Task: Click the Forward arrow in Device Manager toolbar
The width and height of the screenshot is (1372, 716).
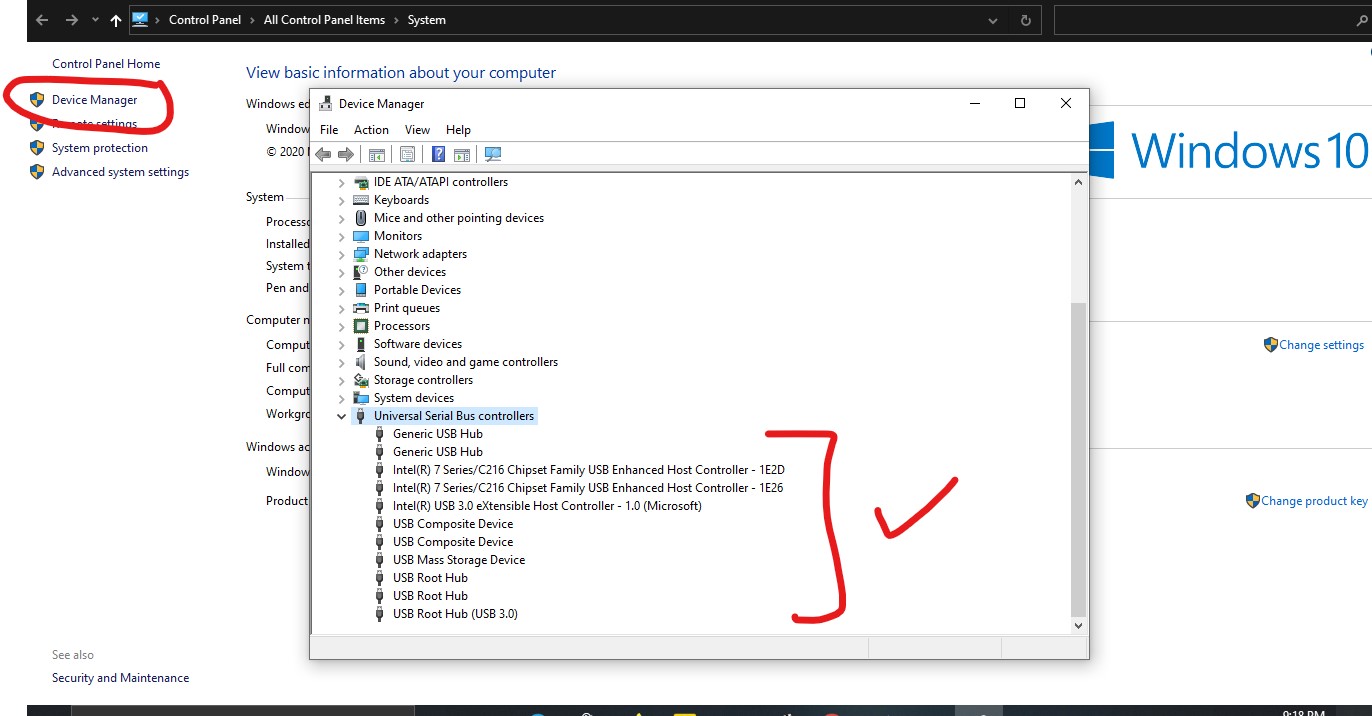Action: click(x=346, y=154)
